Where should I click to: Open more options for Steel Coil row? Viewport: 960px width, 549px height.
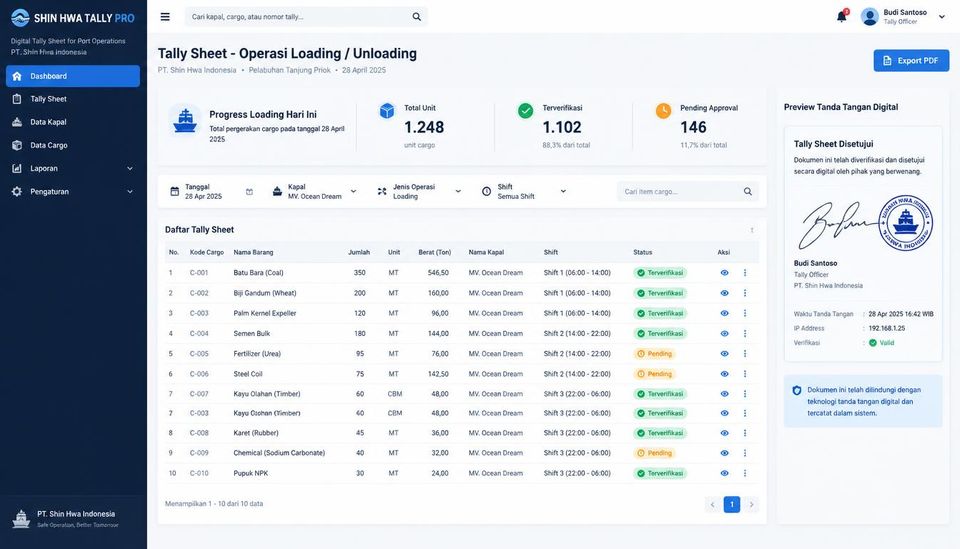click(x=745, y=374)
